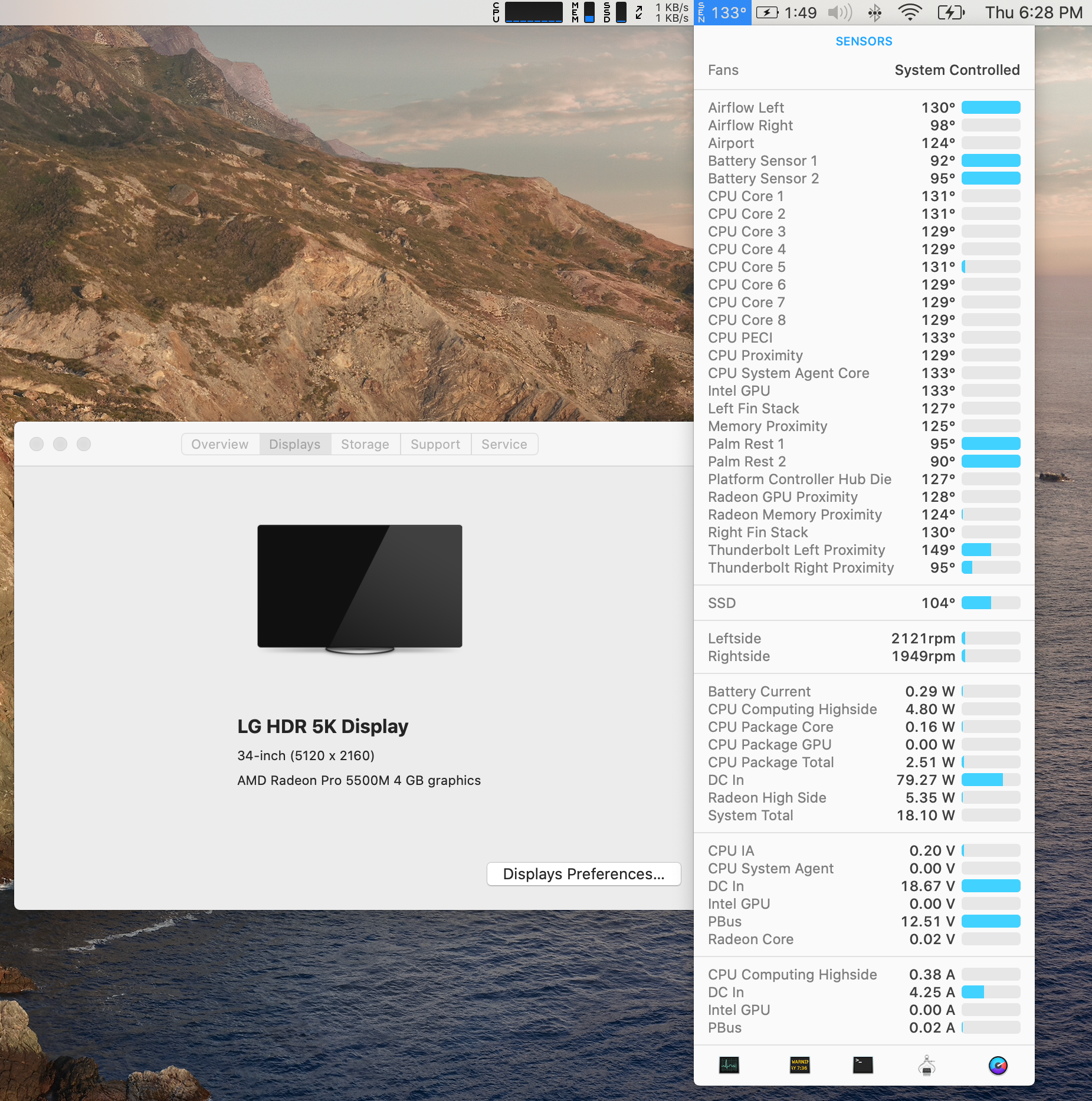Select the CPU Core 1 sensor row
Screen dimensions: 1092x1101
click(x=864, y=196)
